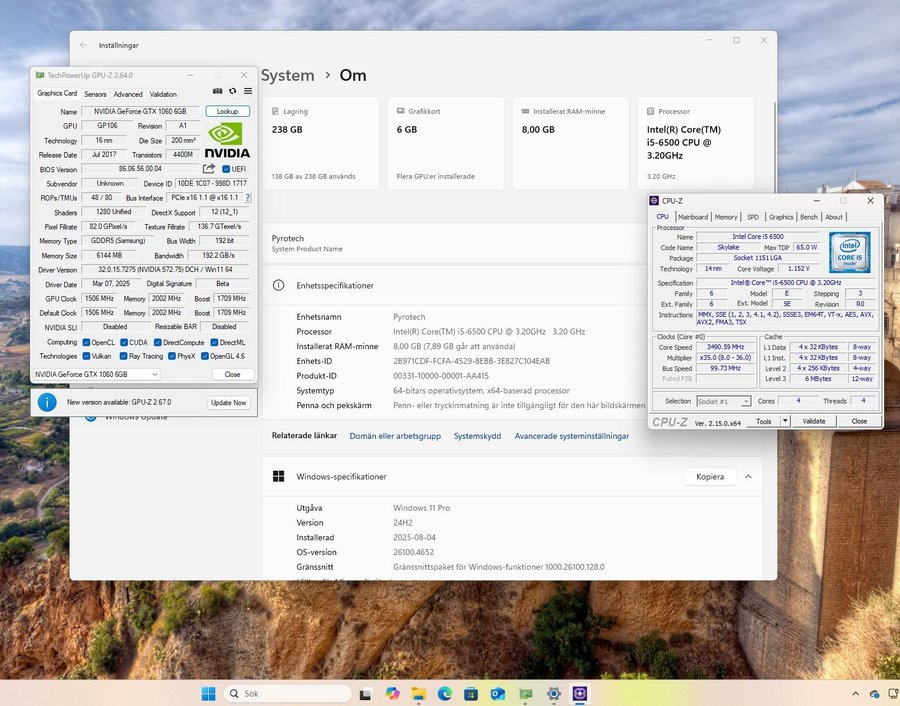Open the GPU-Z hamburger menu
This screenshot has width=900, height=706.
point(248,91)
